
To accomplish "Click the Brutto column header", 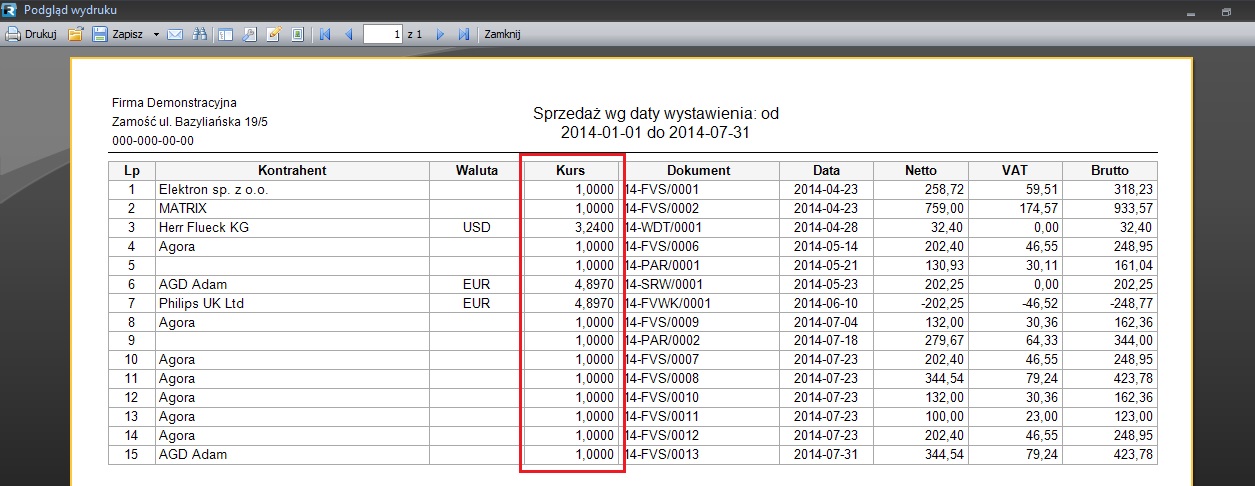I will coord(1110,171).
